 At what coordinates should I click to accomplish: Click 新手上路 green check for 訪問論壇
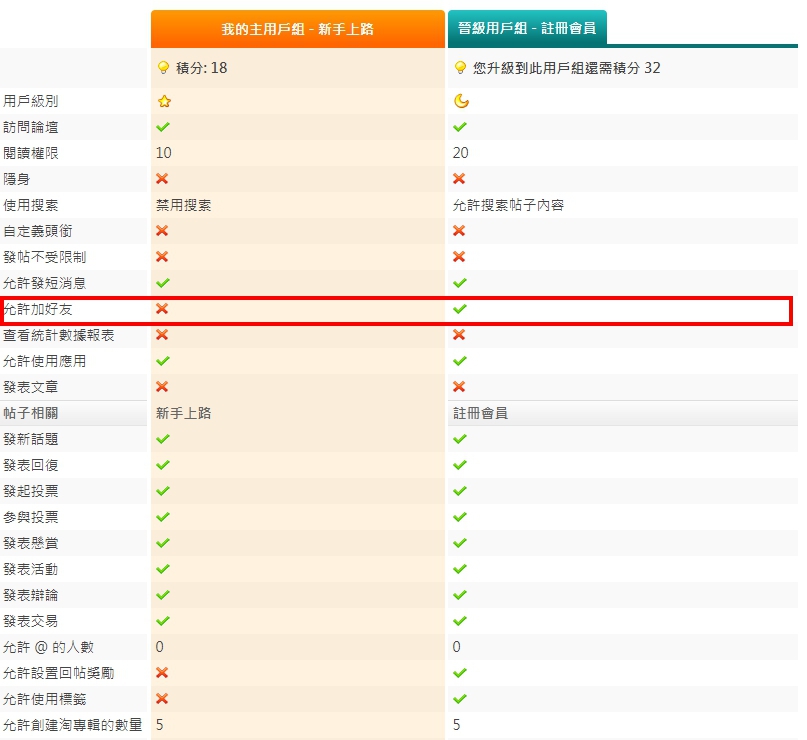162,127
